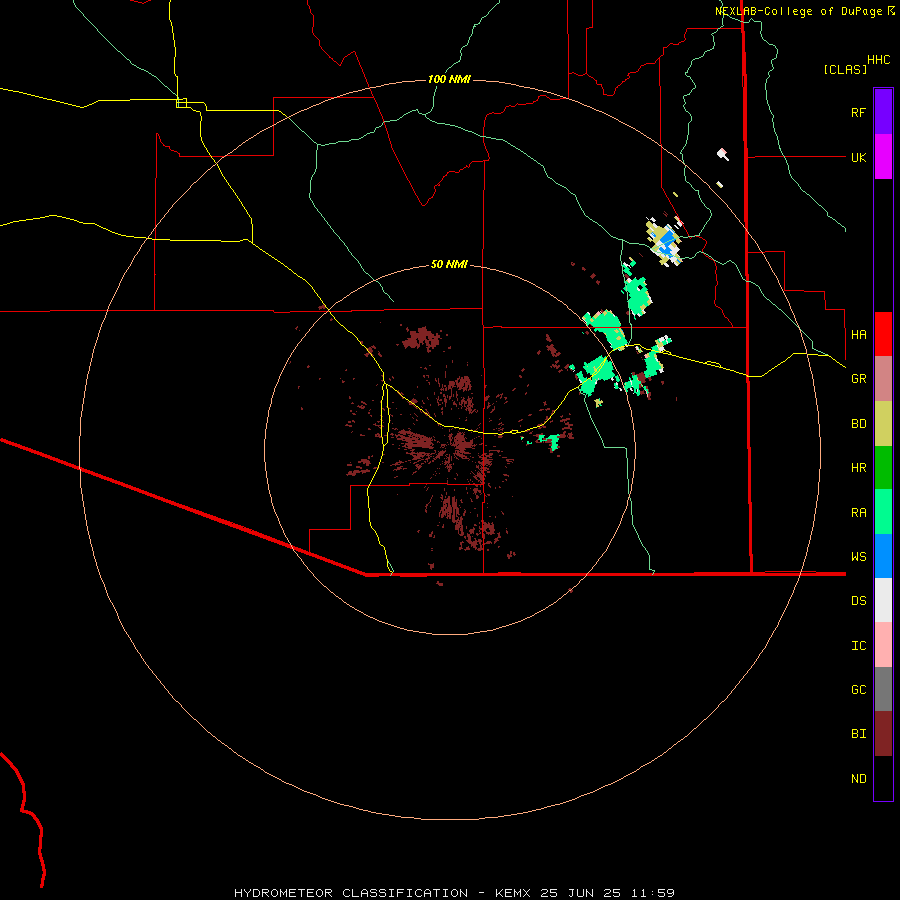900x900 pixels.
Task: Click the RA legend label
Action: (859, 513)
